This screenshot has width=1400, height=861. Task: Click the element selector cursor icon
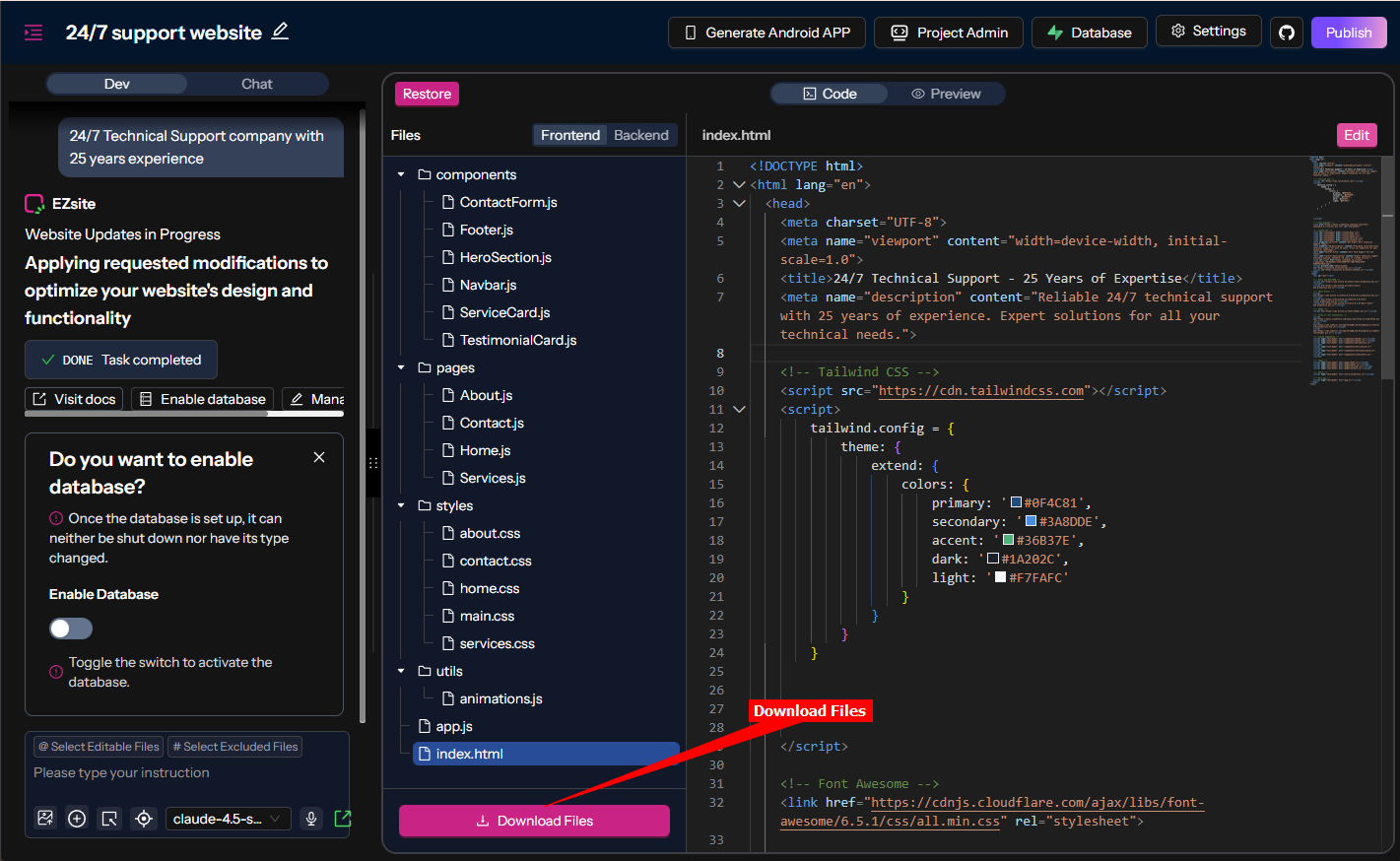(110, 819)
